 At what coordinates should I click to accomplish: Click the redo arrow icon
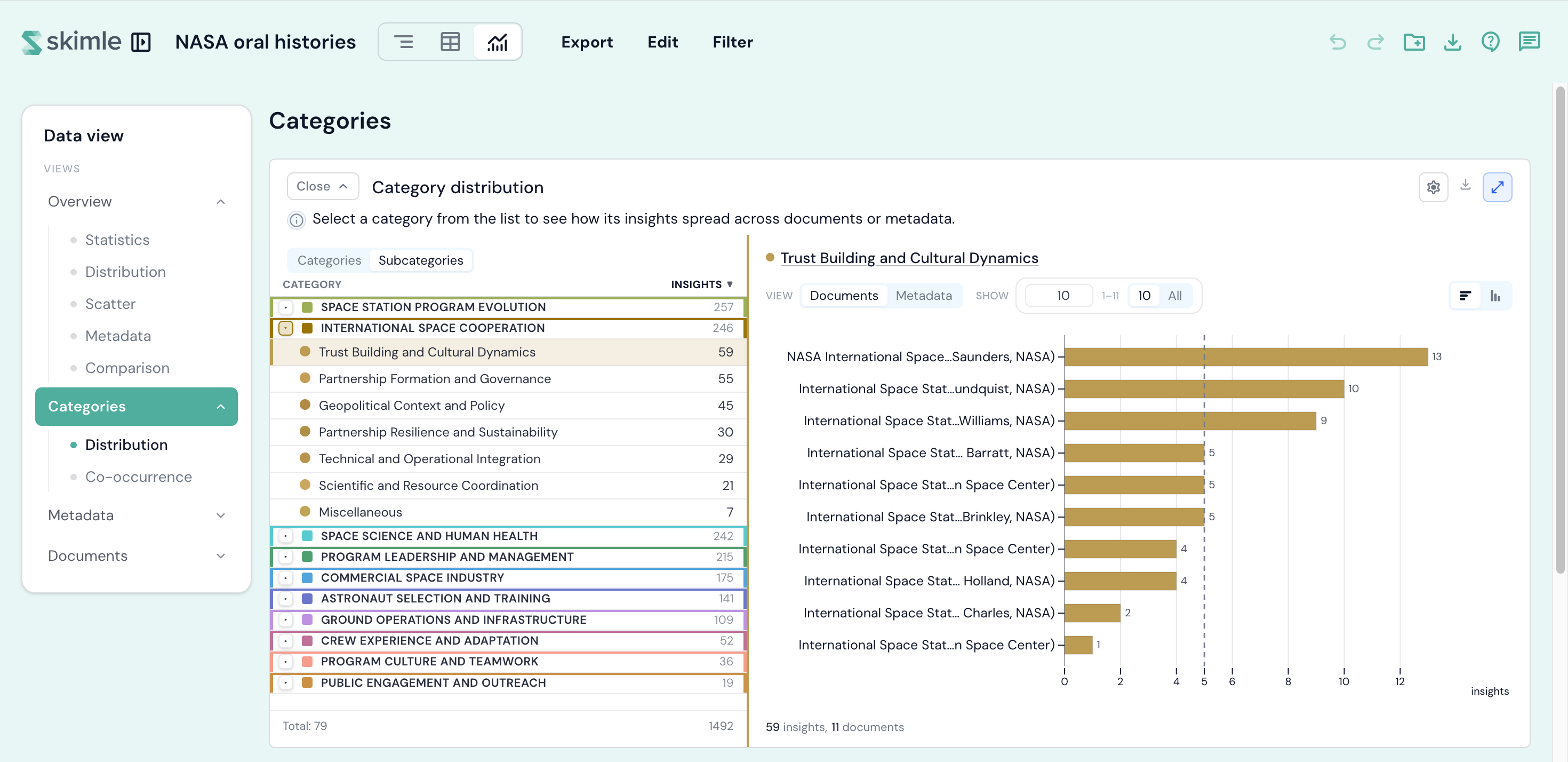tap(1375, 42)
